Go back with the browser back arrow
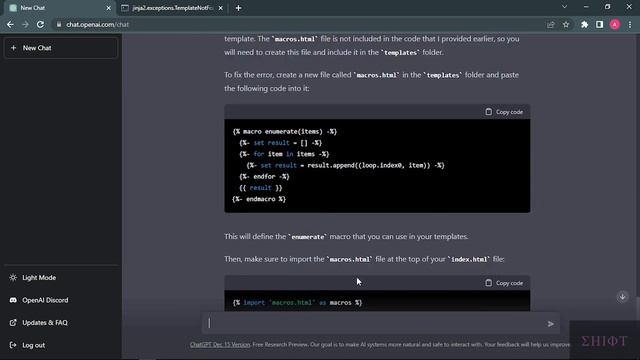This screenshot has height=360, width=640. tap(10, 24)
